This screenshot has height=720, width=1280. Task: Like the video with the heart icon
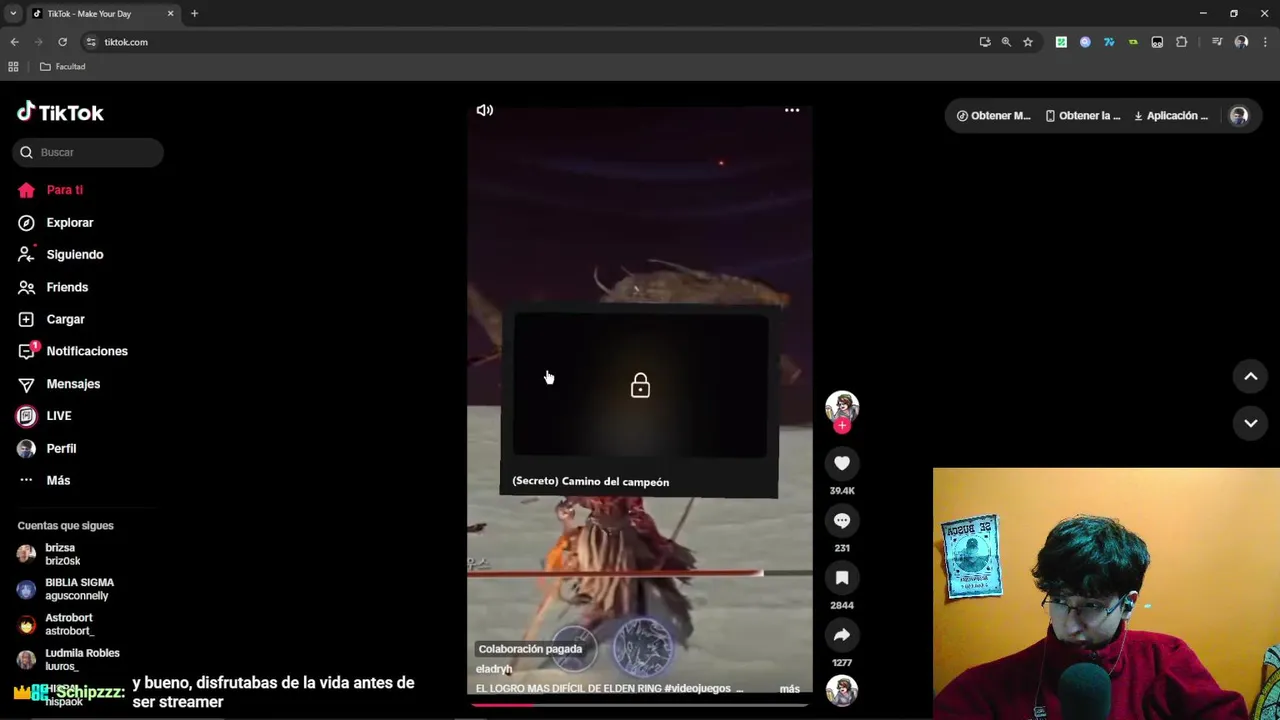[x=842, y=463]
